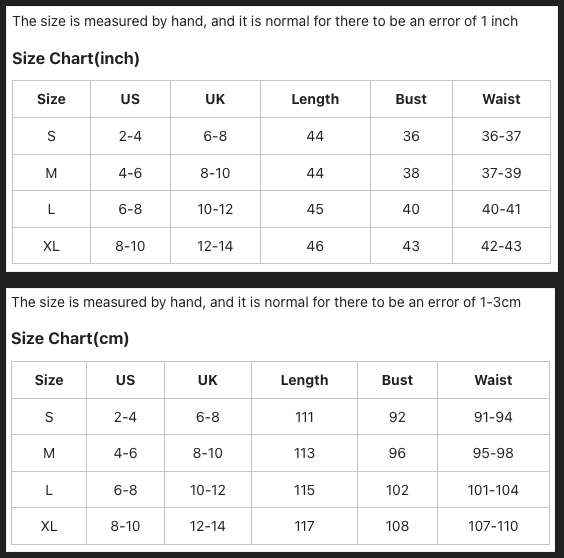Click size XL row label in cm chart
This screenshot has width=564, height=558.
pos(49,526)
